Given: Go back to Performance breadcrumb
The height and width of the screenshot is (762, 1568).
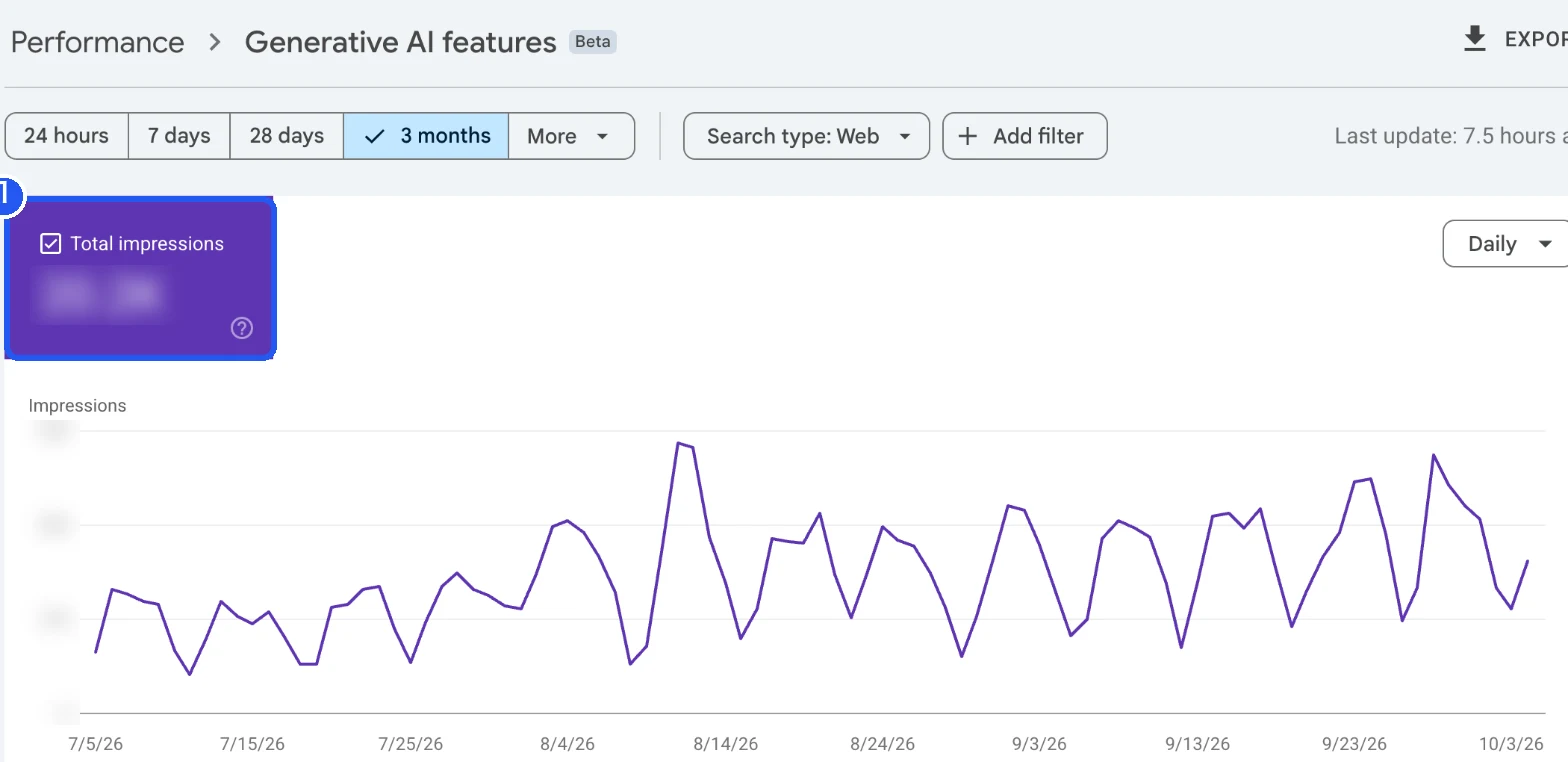Looking at the screenshot, I should (x=97, y=42).
